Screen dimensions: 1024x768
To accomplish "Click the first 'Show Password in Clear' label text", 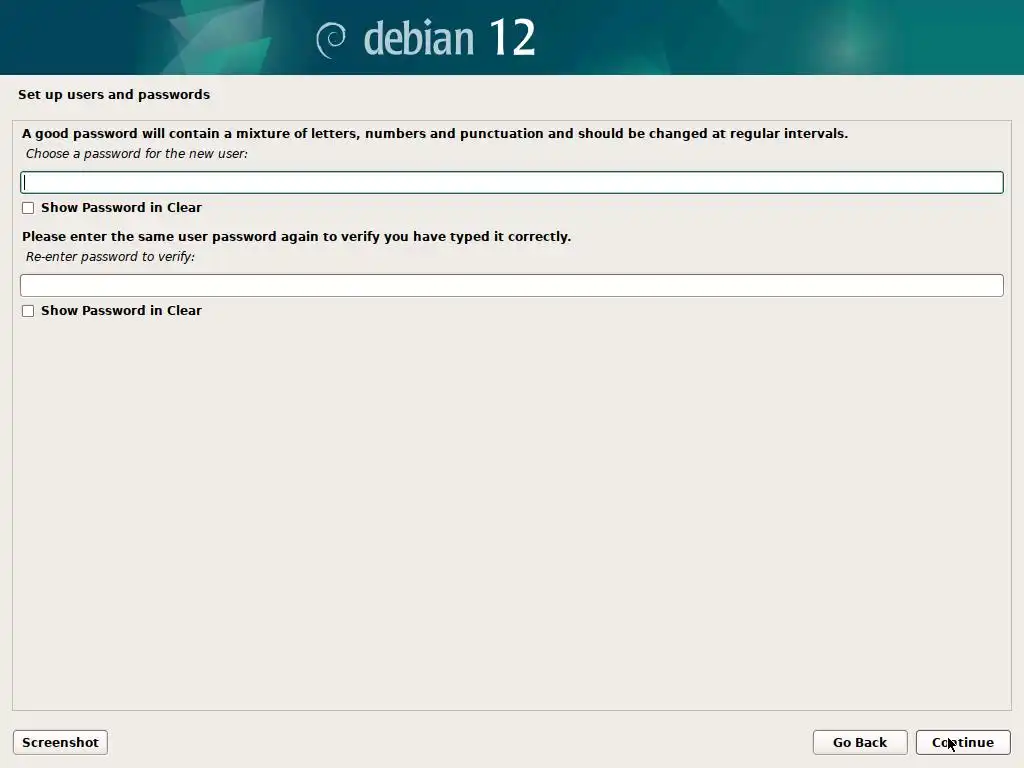I will tap(121, 207).
